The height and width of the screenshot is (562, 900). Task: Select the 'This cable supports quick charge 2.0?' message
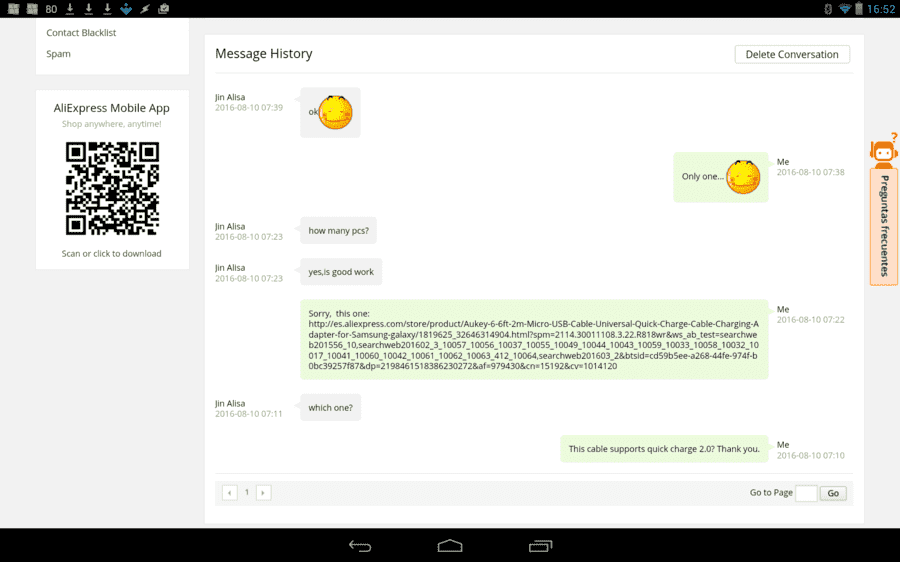coord(664,449)
